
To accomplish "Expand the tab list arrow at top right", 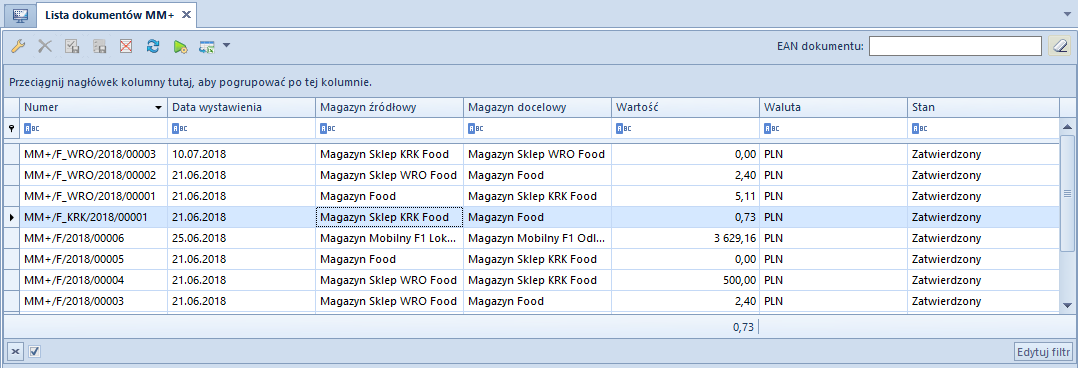I will pos(1068,13).
